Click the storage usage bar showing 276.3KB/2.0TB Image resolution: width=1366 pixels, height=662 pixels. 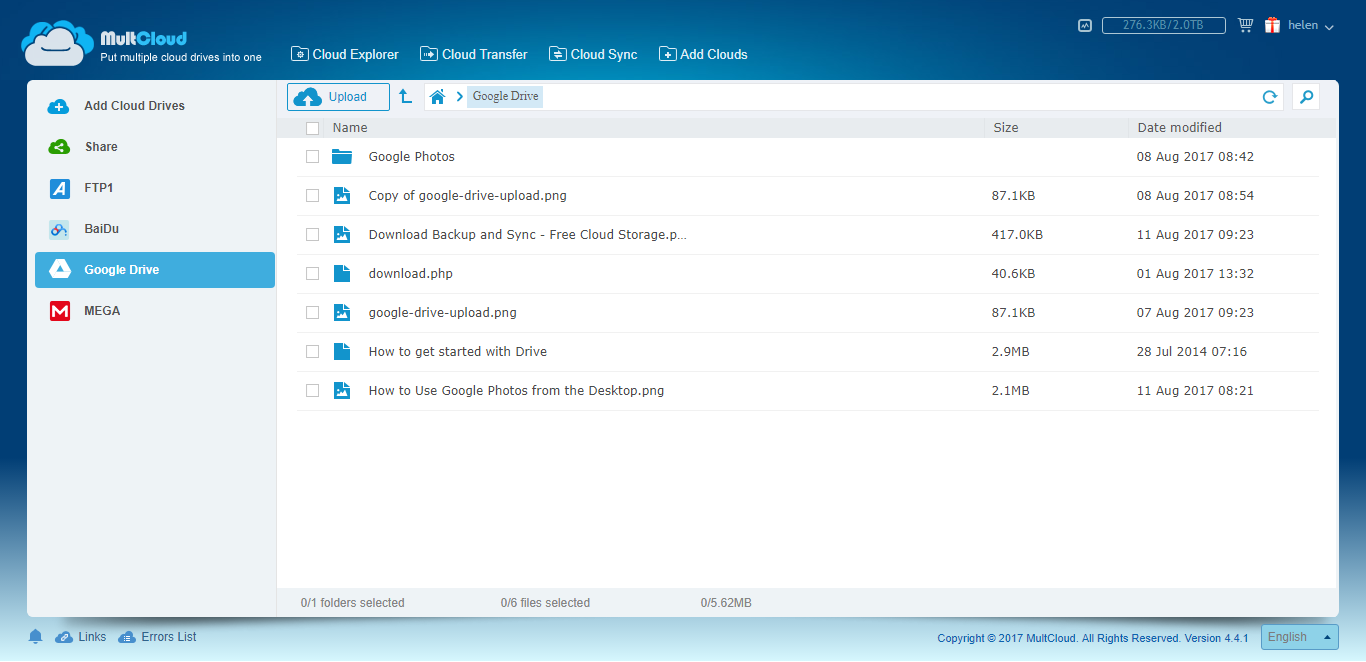1163,24
